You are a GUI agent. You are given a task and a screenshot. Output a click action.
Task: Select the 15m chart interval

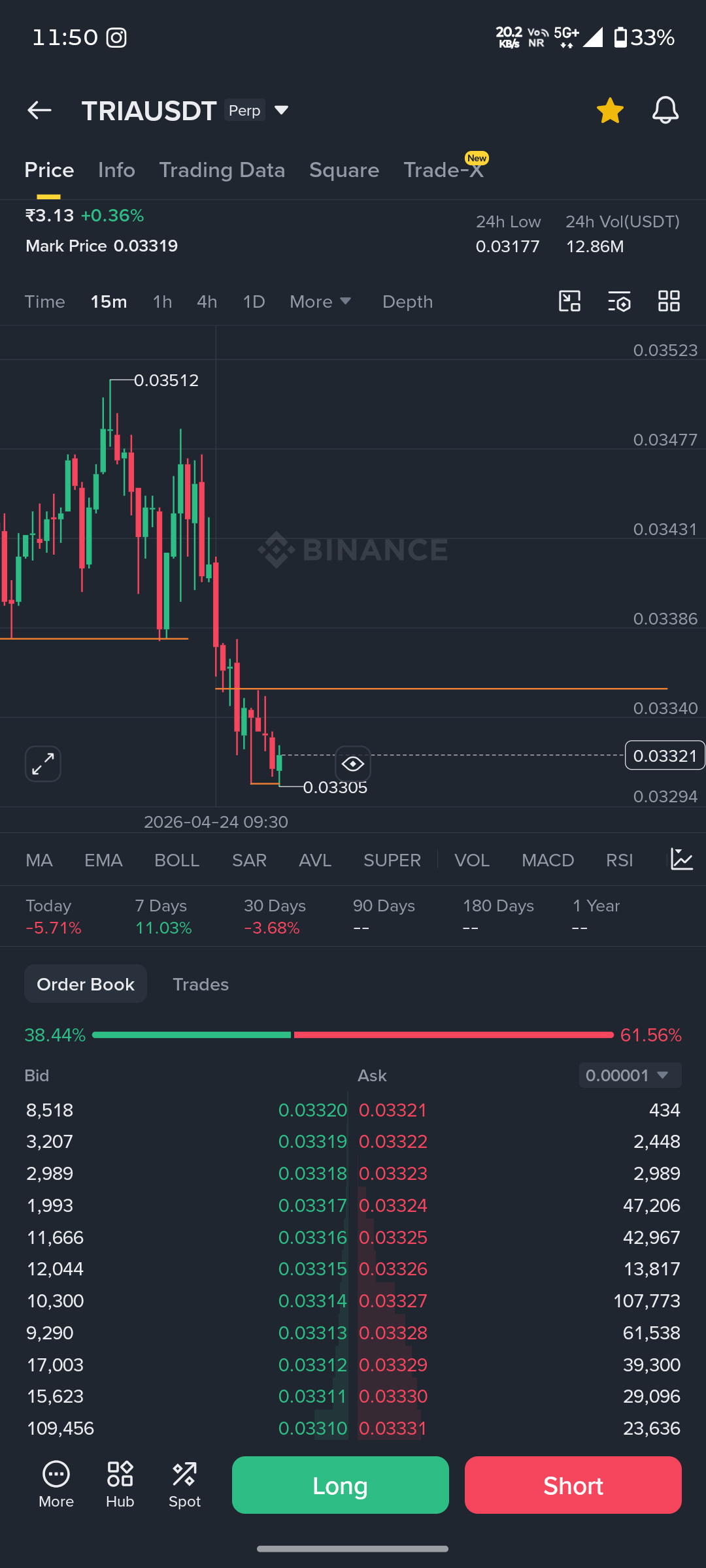[109, 302]
